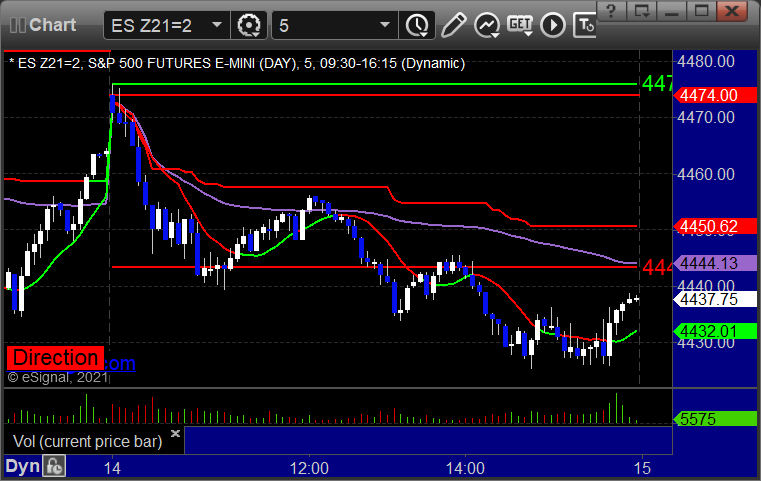Click the 15 date label on time axis
The height and width of the screenshot is (481, 761).
tap(642, 468)
